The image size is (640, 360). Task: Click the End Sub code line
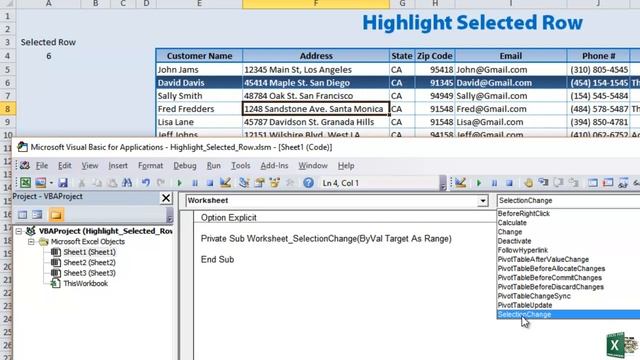click(217, 260)
